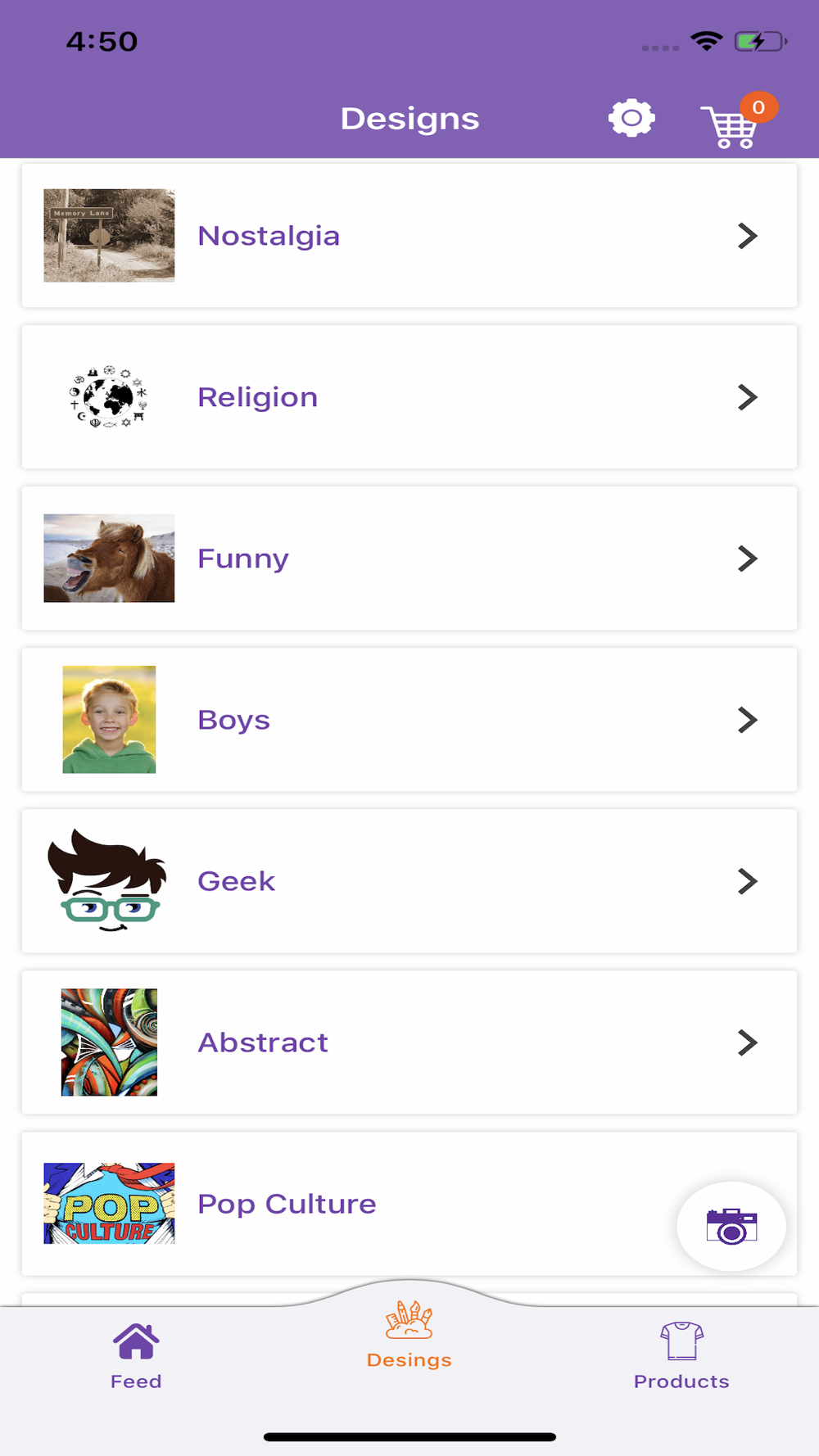
Task: Expand the Nostalgia category chevron
Action: click(747, 236)
